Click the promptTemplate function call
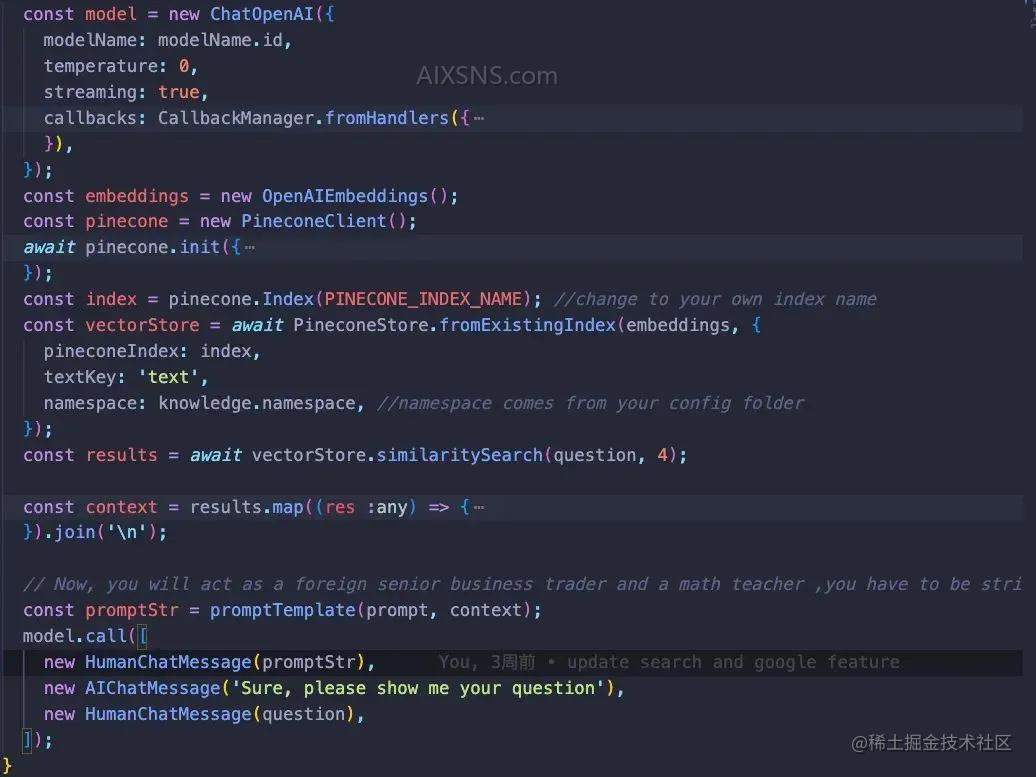The height and width of the screenshot is (777, 1036). pyautogui.click(x=283, y=610)
